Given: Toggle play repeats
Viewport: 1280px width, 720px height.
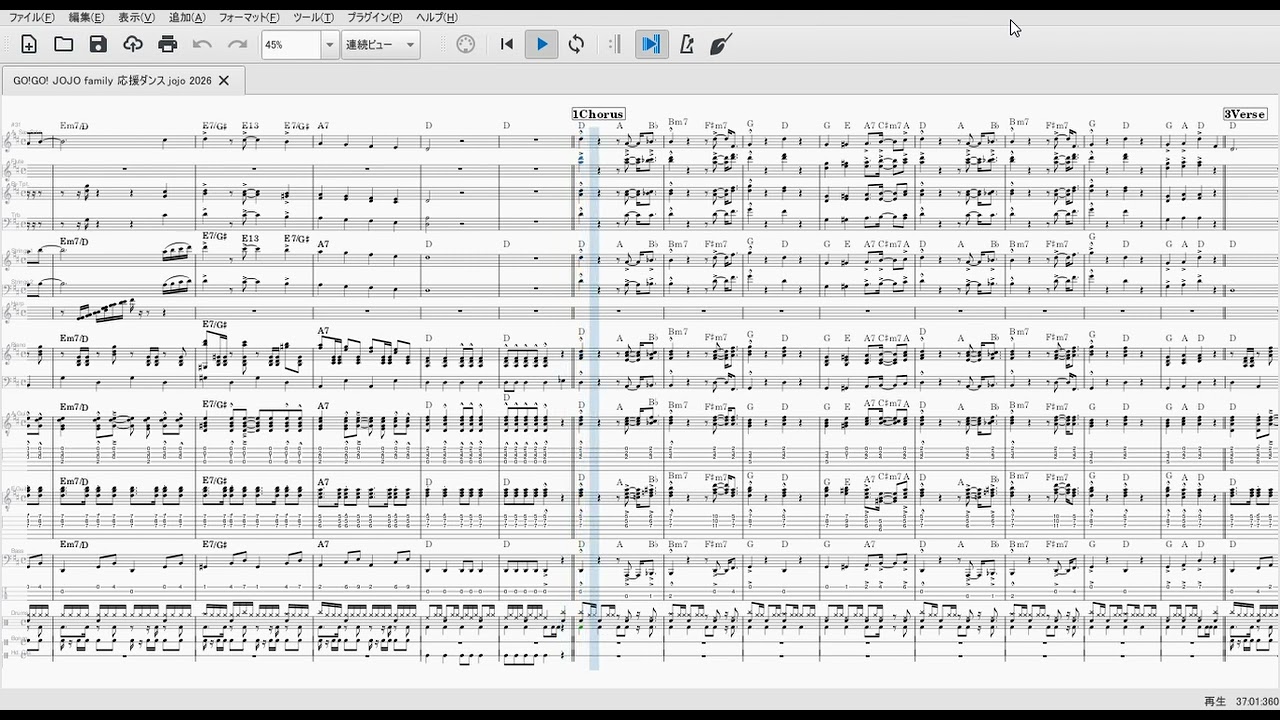Looking at the screenshot, I should click(x=615, y=44).
